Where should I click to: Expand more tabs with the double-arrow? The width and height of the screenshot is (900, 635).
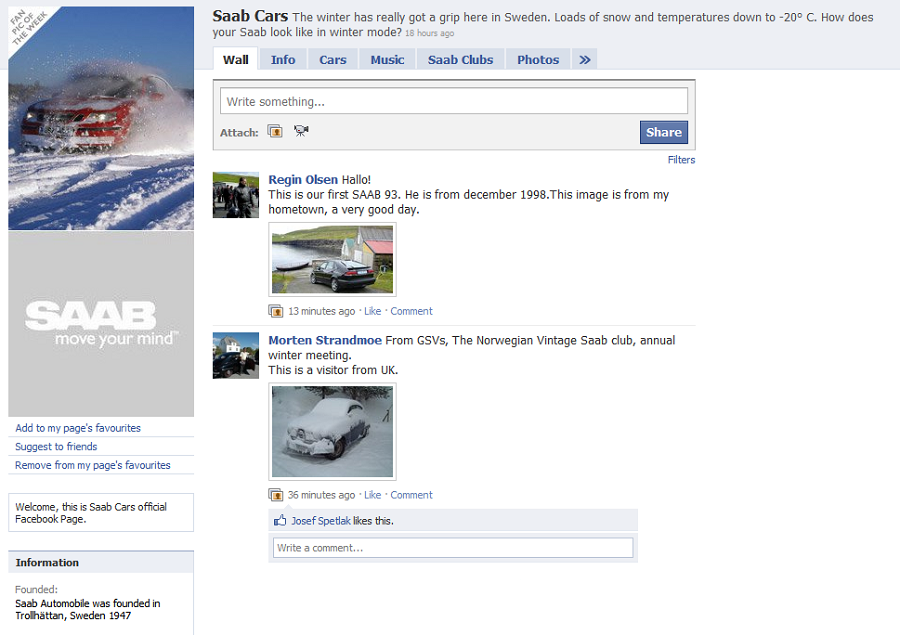pyautogui.click(x=585, y=60)
